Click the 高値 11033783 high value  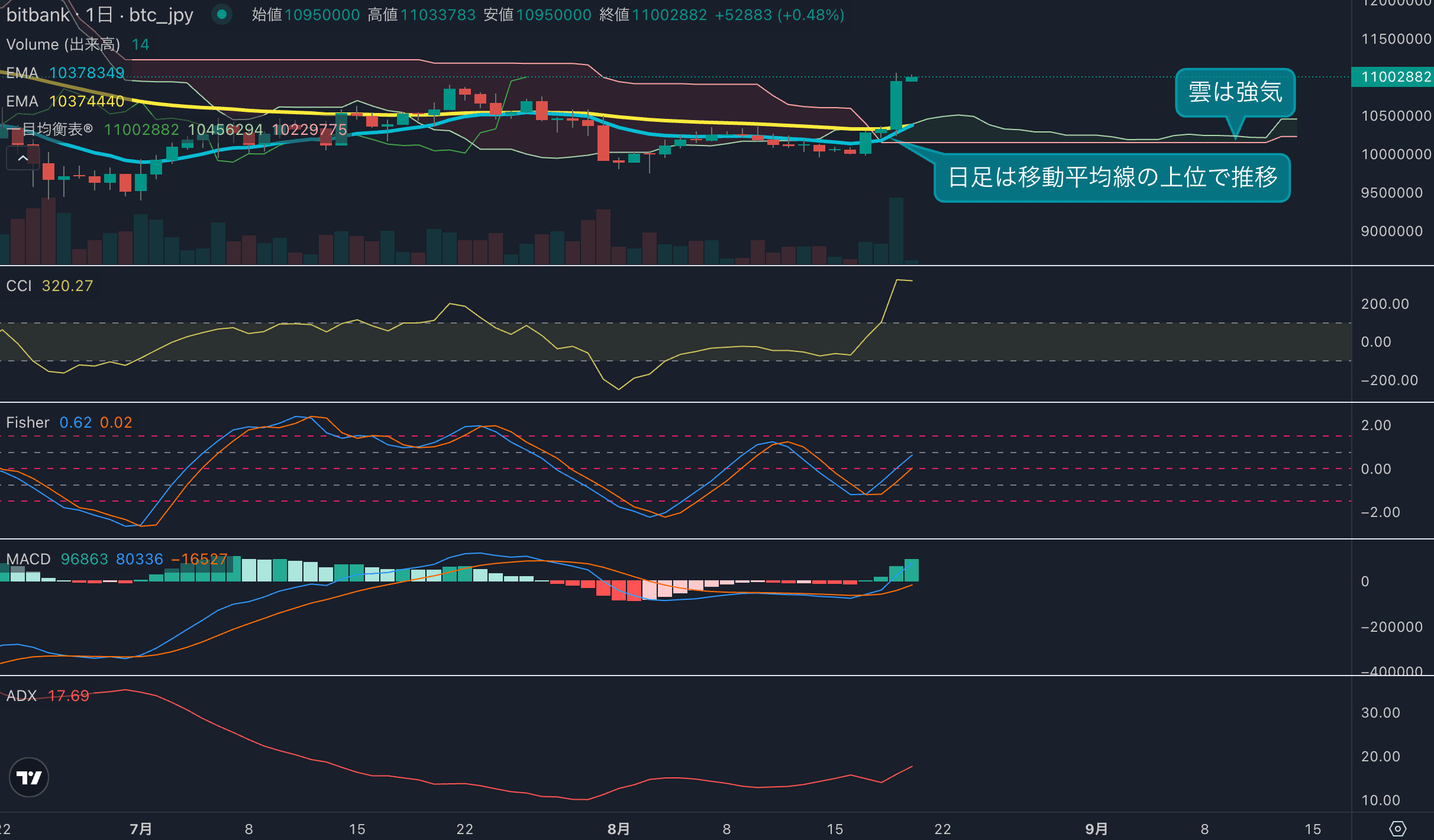(x=422, y=15)
